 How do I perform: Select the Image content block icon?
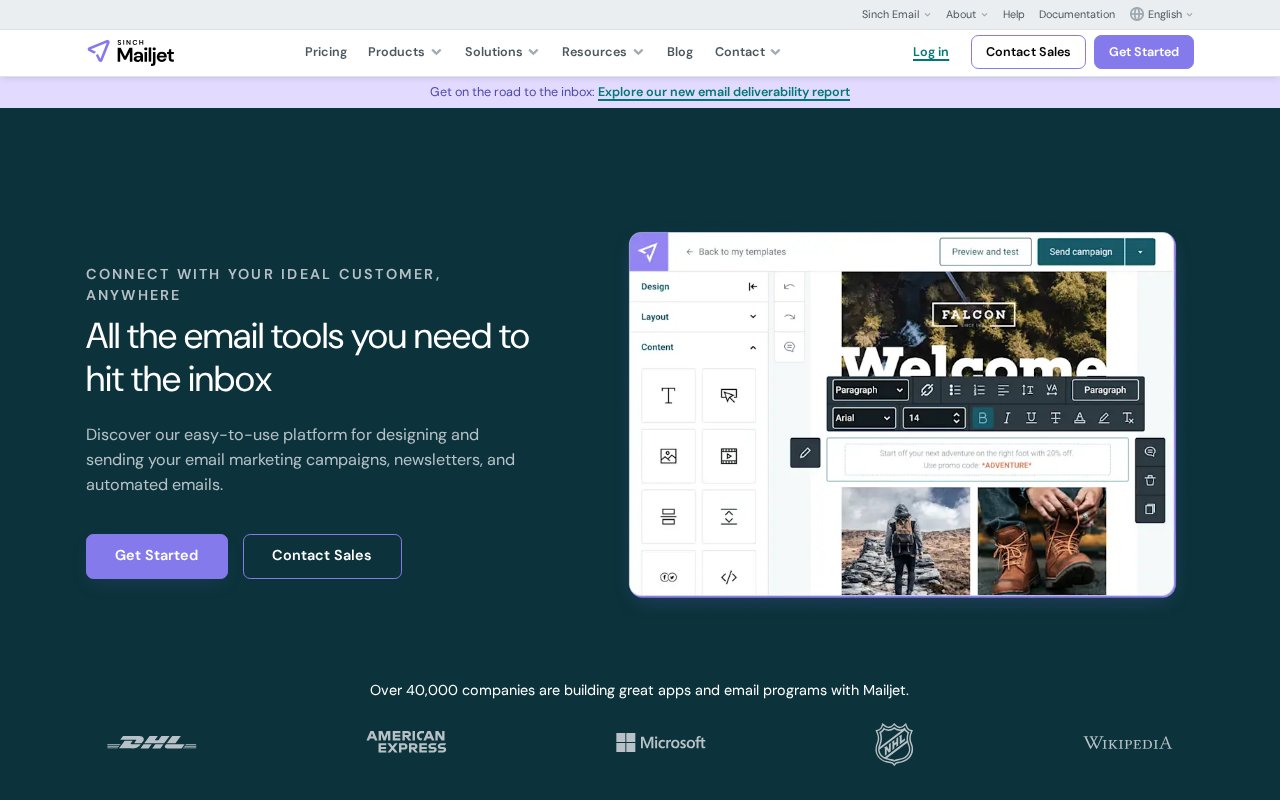click(668, 456)
